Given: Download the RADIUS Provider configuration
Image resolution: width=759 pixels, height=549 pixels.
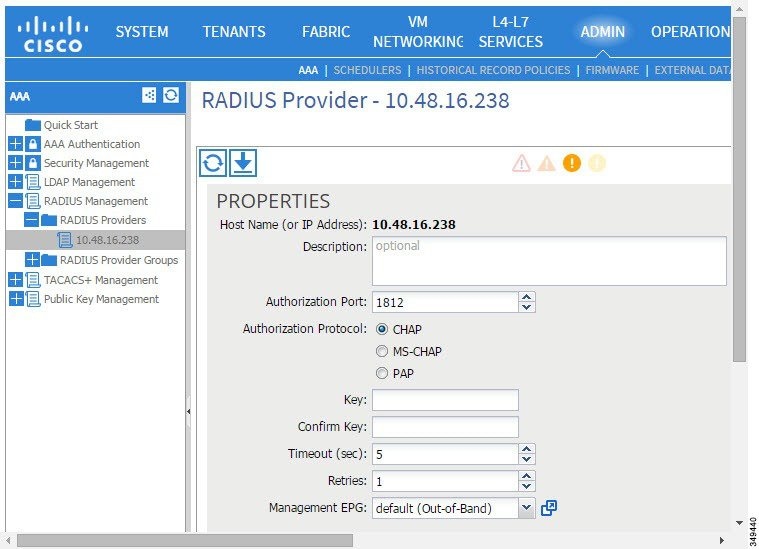Looking at the screenshot, I should tap(243, 163).
